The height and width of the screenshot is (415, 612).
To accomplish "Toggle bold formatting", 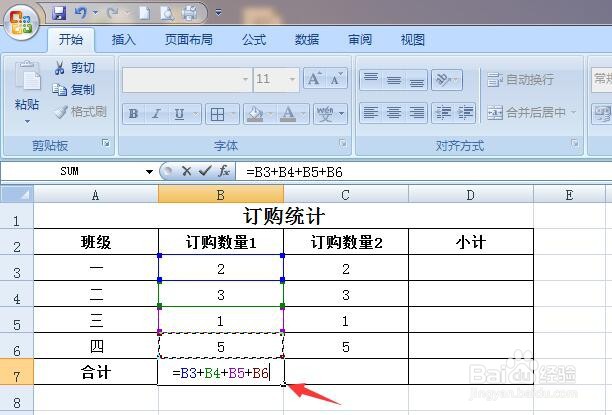I will [133, 114].
